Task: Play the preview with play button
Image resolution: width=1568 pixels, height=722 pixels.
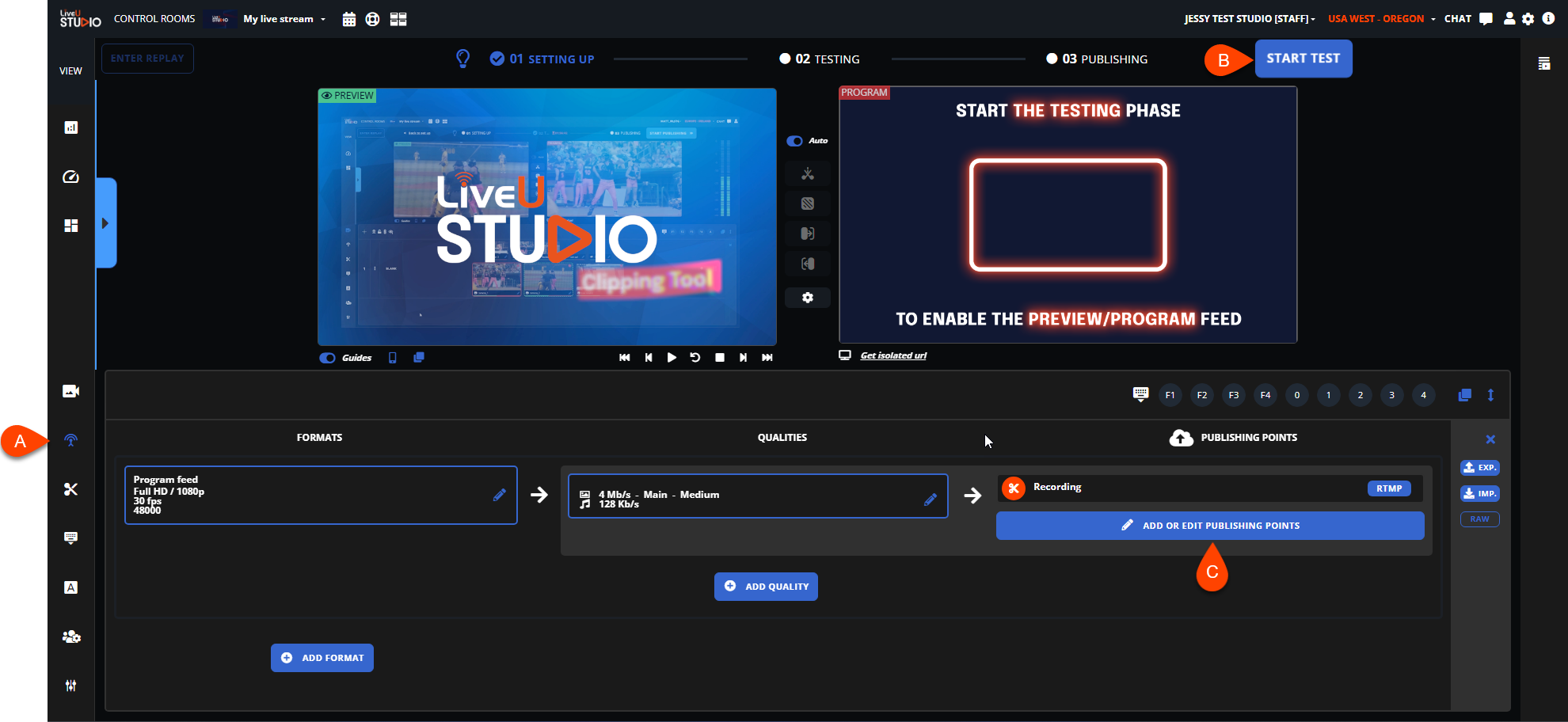Action: click(x=672, y=358)
